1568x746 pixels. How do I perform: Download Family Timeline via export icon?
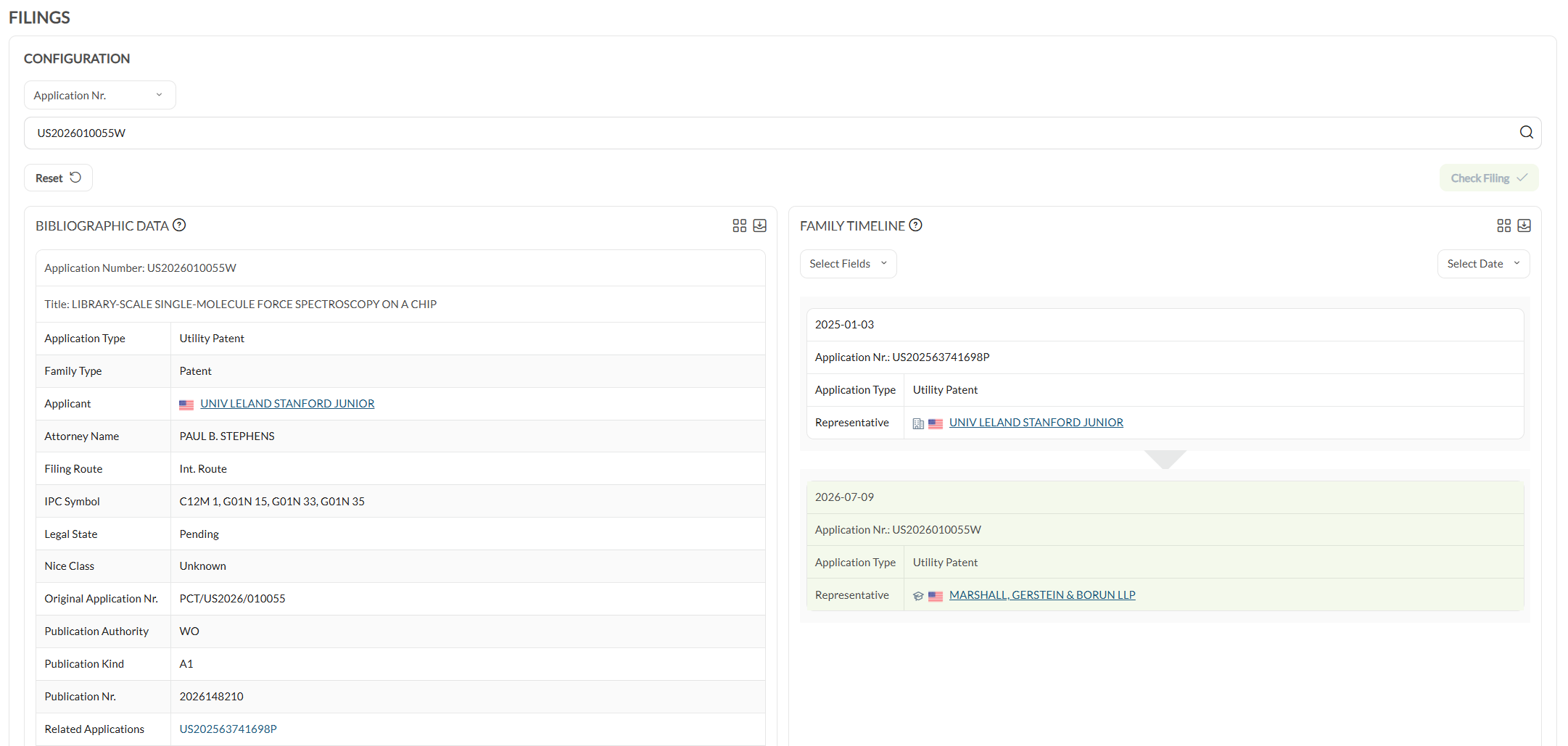pyautogui.click(x=1524, y=225)
